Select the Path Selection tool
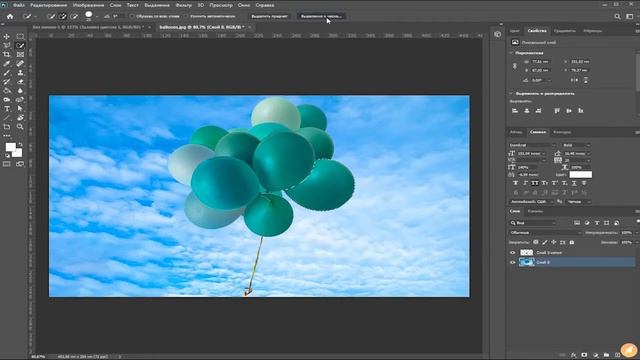 click(20, 109)
